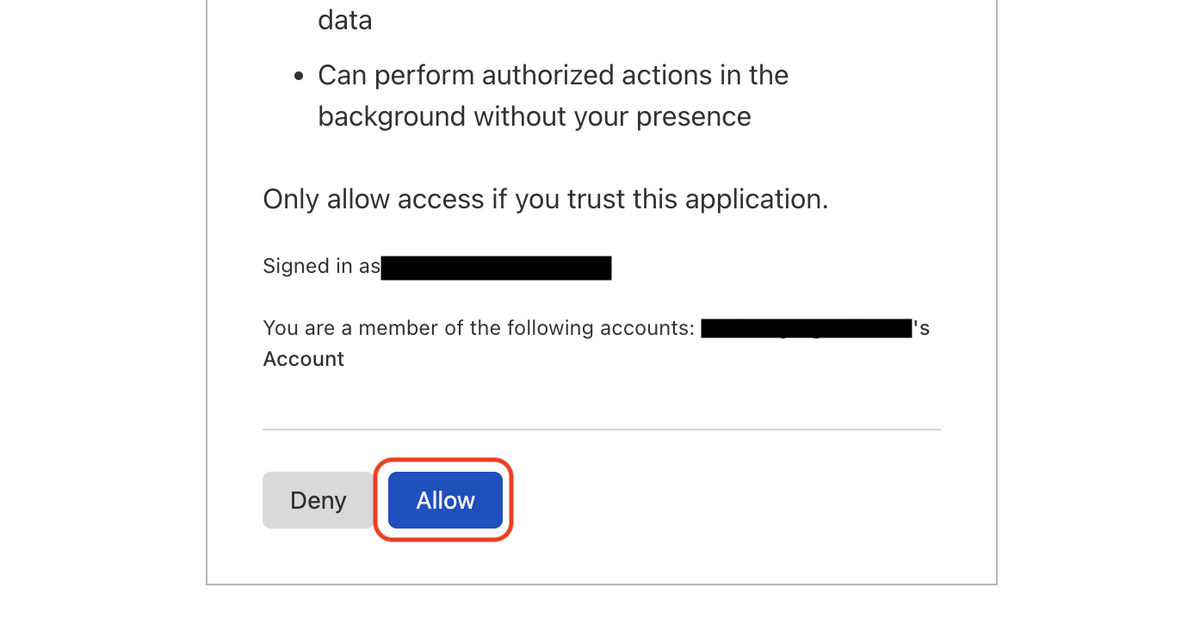The image size is (1200, 618).
Task: Click the redacted email after 'Signed in as'
Action: (x=496, y=267)
